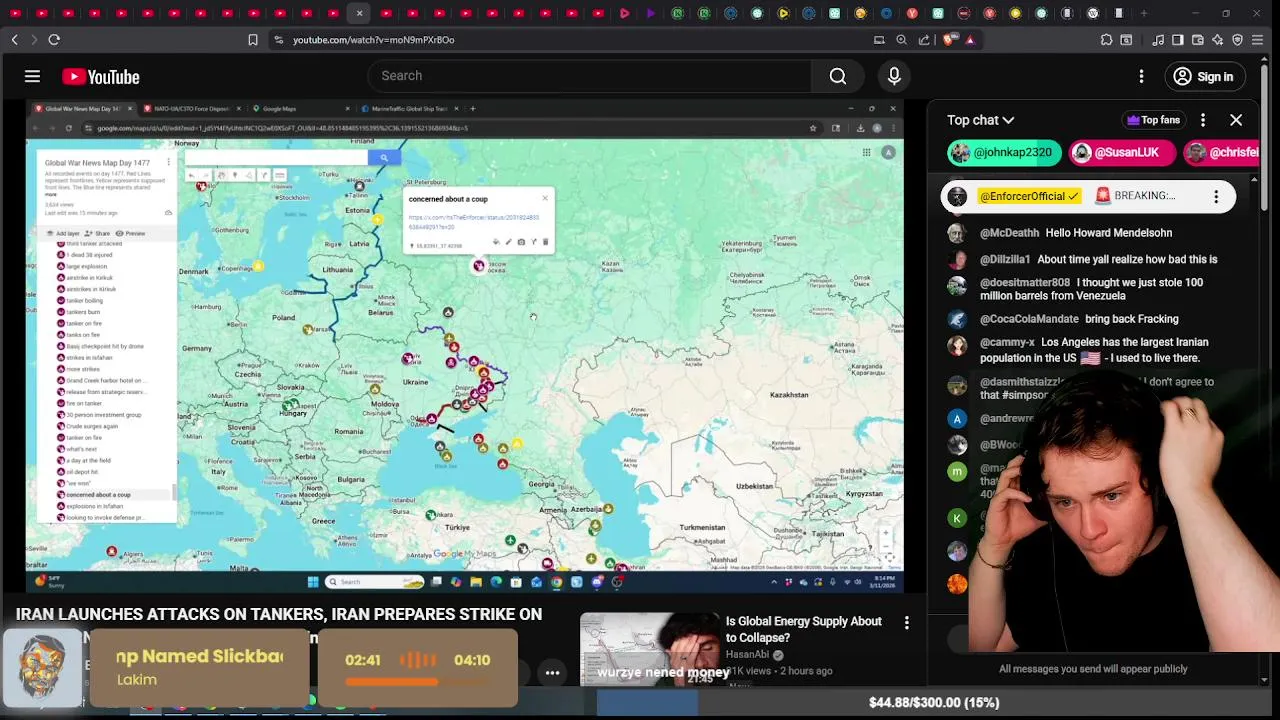Image resolution: width=1280 pixels, height=720 pixels.
Task: Open the extensions puzzle icon
Action: click(1106, 40)
